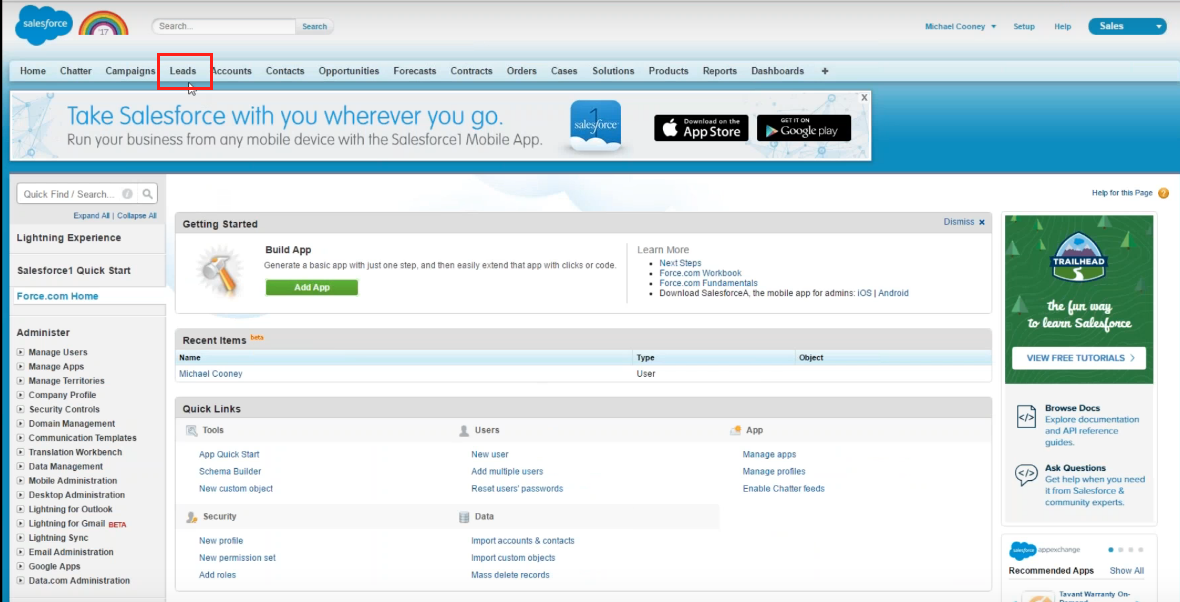Open the Setup link
1180x602 pixels.
[1023, 26]
